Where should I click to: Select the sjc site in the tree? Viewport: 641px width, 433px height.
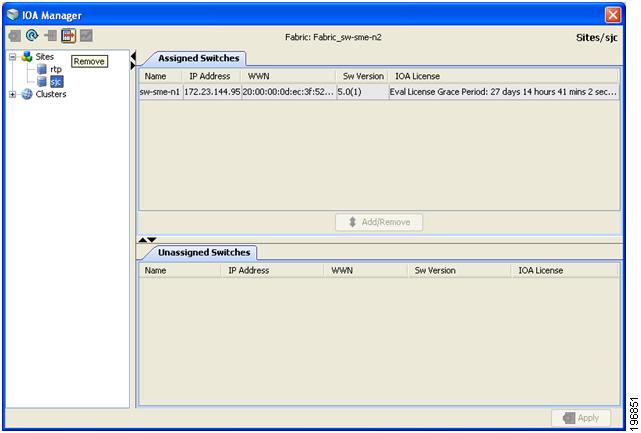pos(56,82)
